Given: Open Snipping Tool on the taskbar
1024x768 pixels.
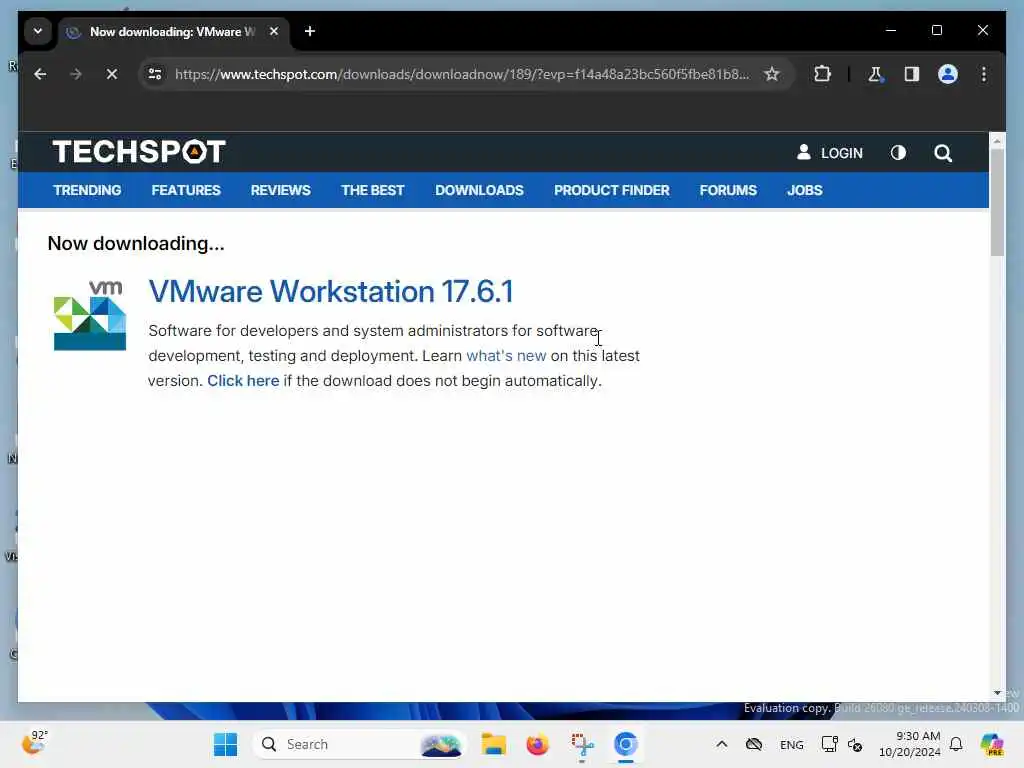Looking at the screenshot, I should click(582, 744).
